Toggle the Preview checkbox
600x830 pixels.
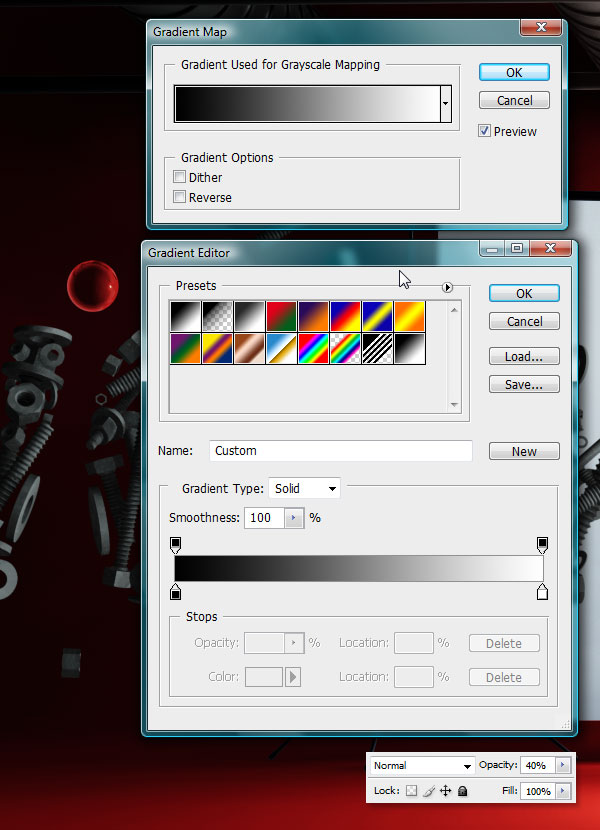point(484,131)
